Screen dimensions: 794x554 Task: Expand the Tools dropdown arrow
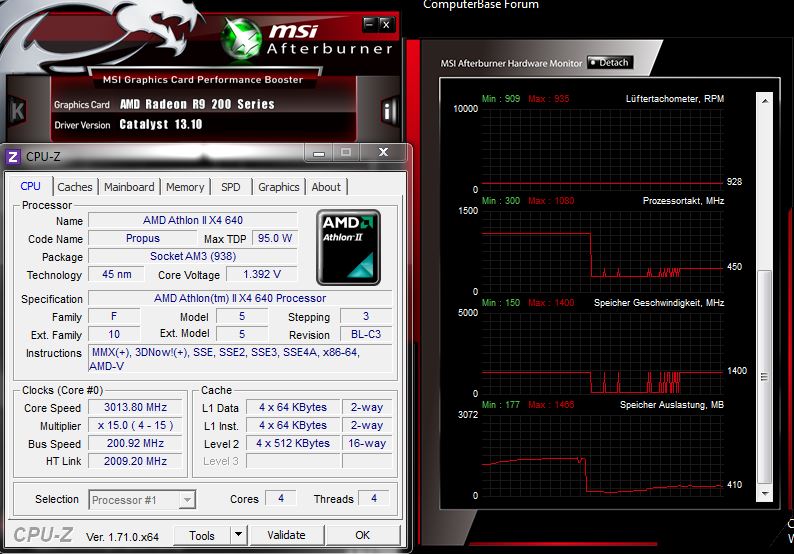[238, 535]
